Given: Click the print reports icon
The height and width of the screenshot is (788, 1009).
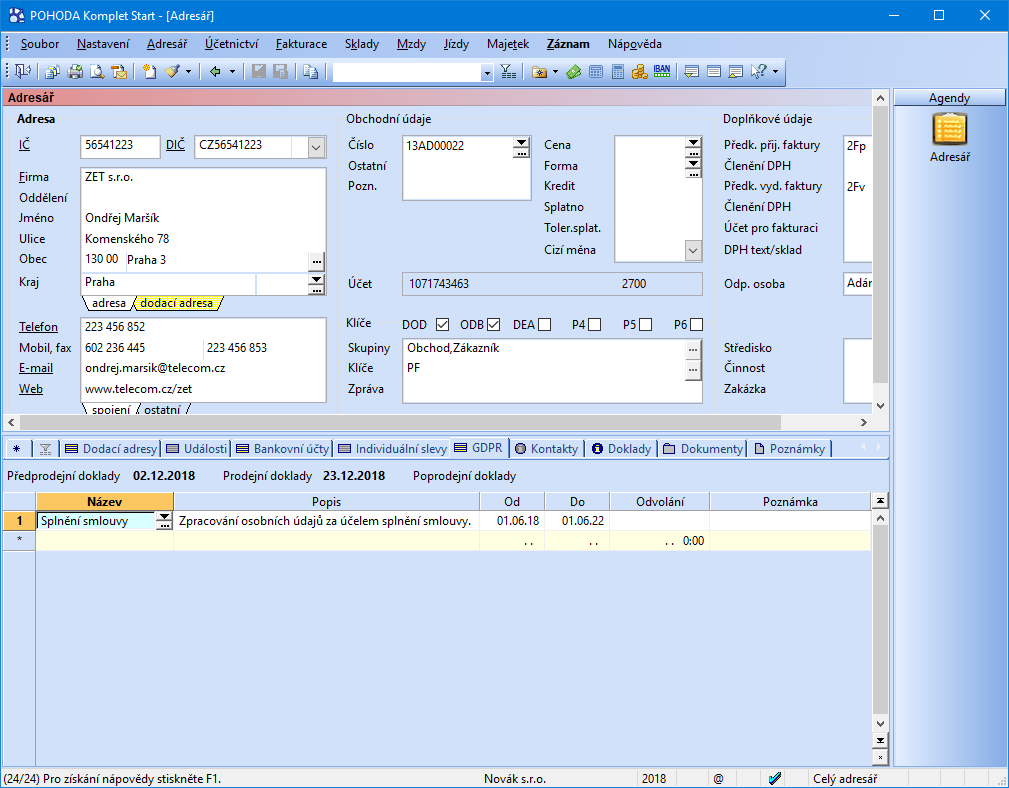Looking at the screenshot, I should [x=52, y=71].
